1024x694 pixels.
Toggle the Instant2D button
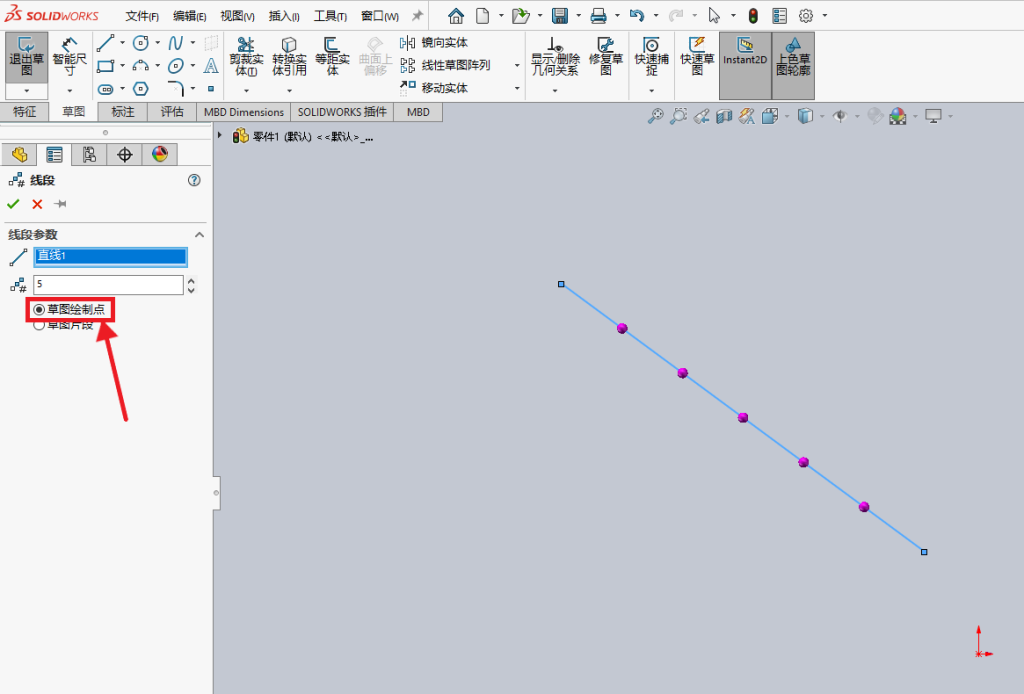744,65
